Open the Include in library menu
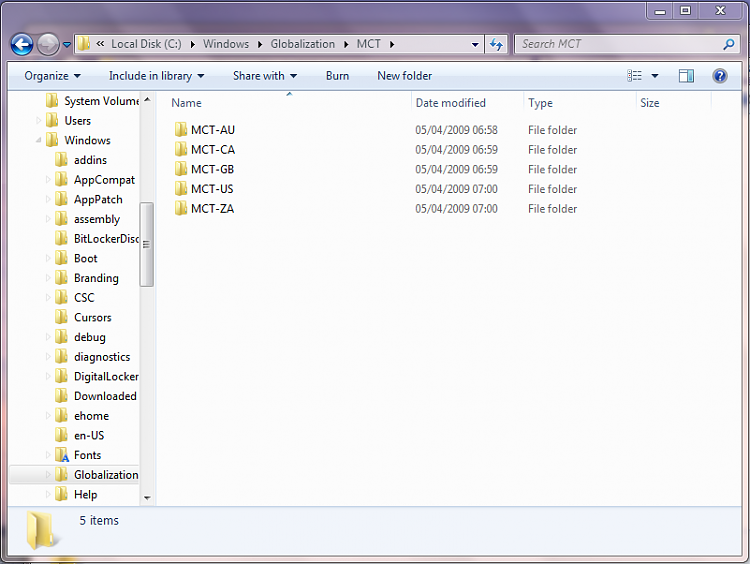Image resolution: width=750 pixels, height=564 pixels. click(156, 76)
